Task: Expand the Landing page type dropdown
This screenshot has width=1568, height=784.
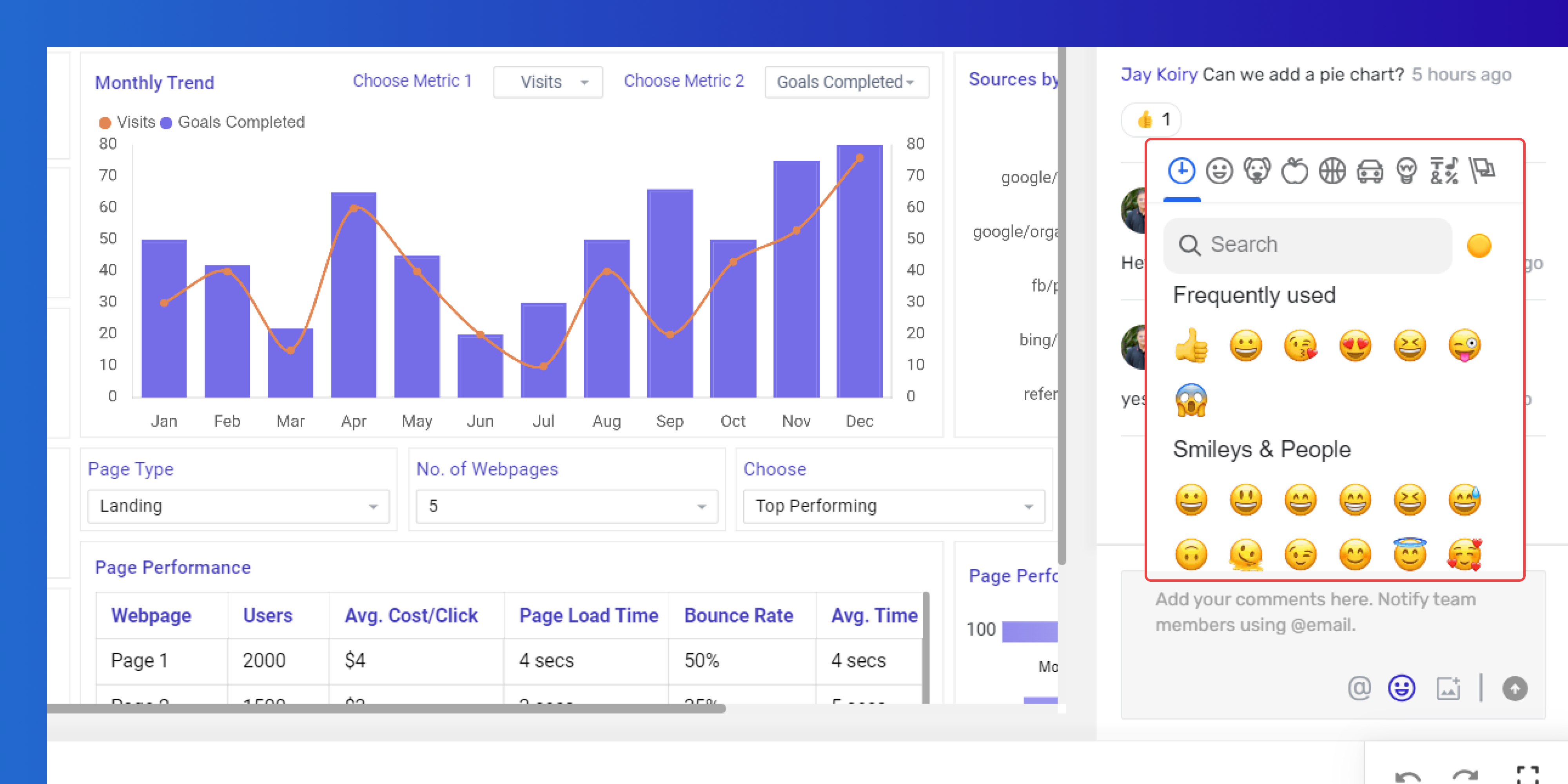Action: click(x=238, y=506)
